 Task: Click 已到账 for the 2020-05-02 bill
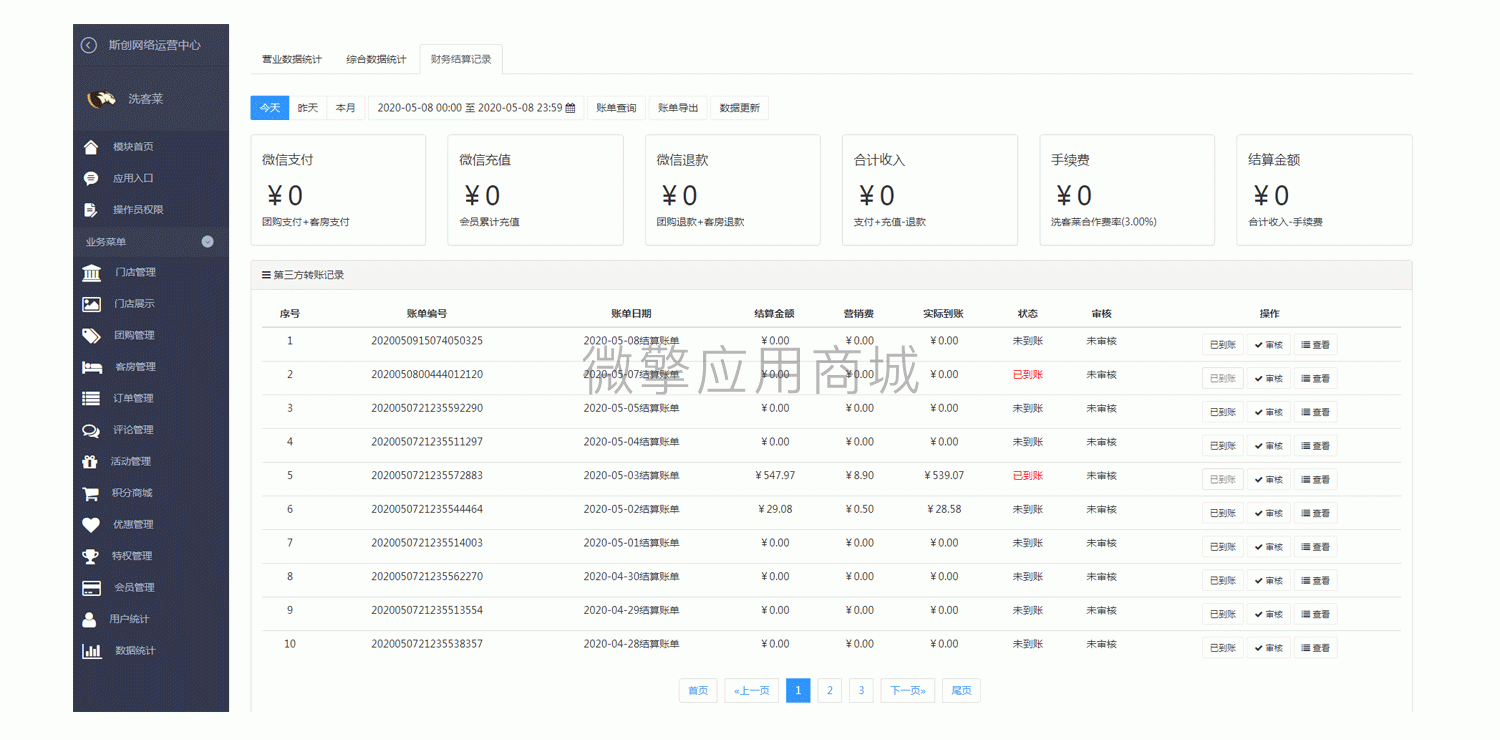coord(1223,513)
